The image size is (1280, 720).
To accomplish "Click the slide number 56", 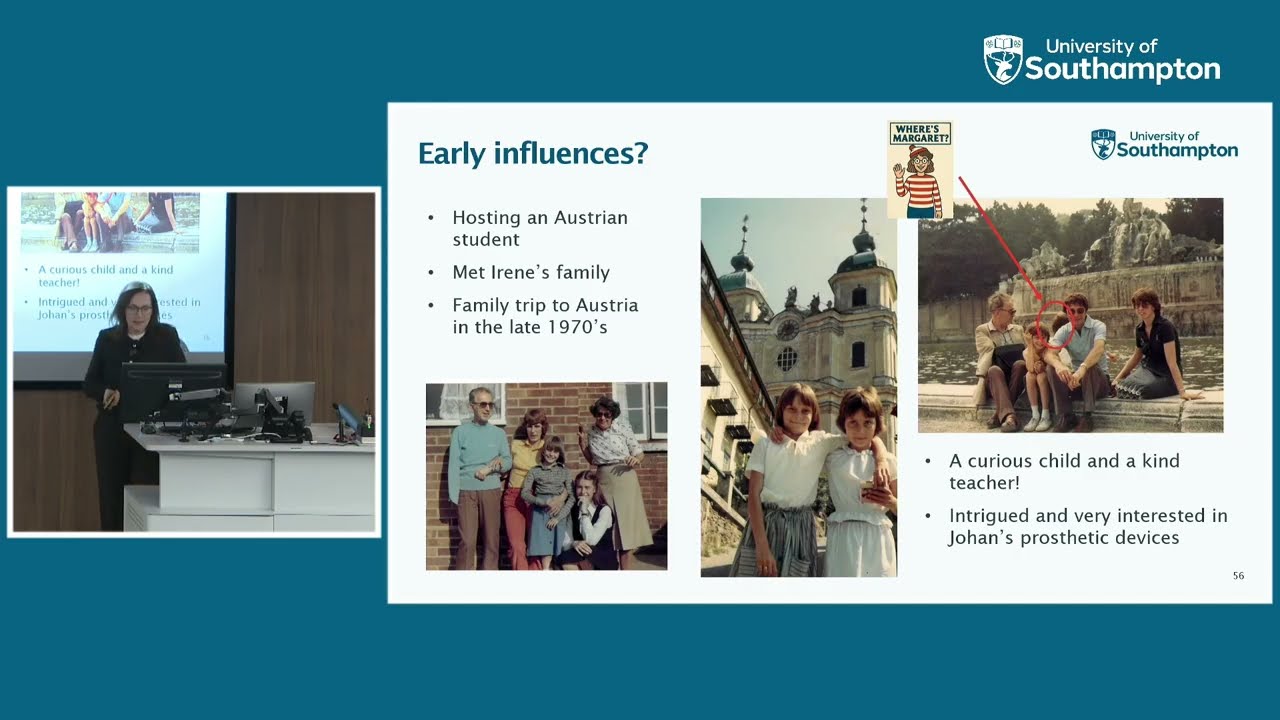I will pyautogui.click(x=1238, y=576).
